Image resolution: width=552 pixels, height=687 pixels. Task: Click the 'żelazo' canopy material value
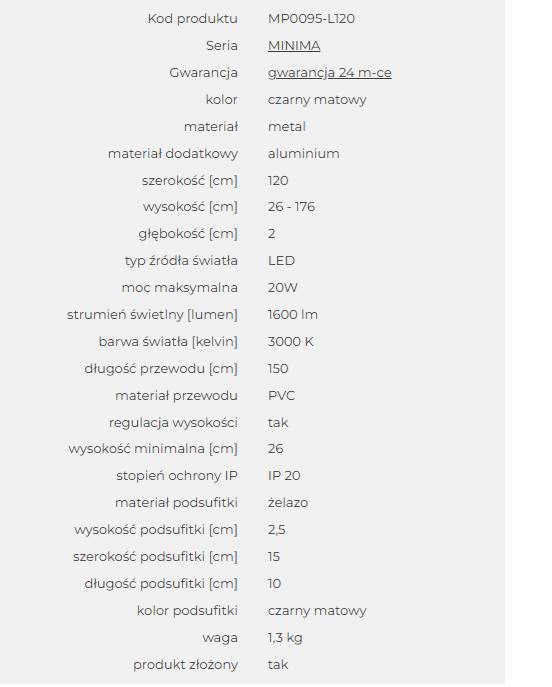(288, 503)
